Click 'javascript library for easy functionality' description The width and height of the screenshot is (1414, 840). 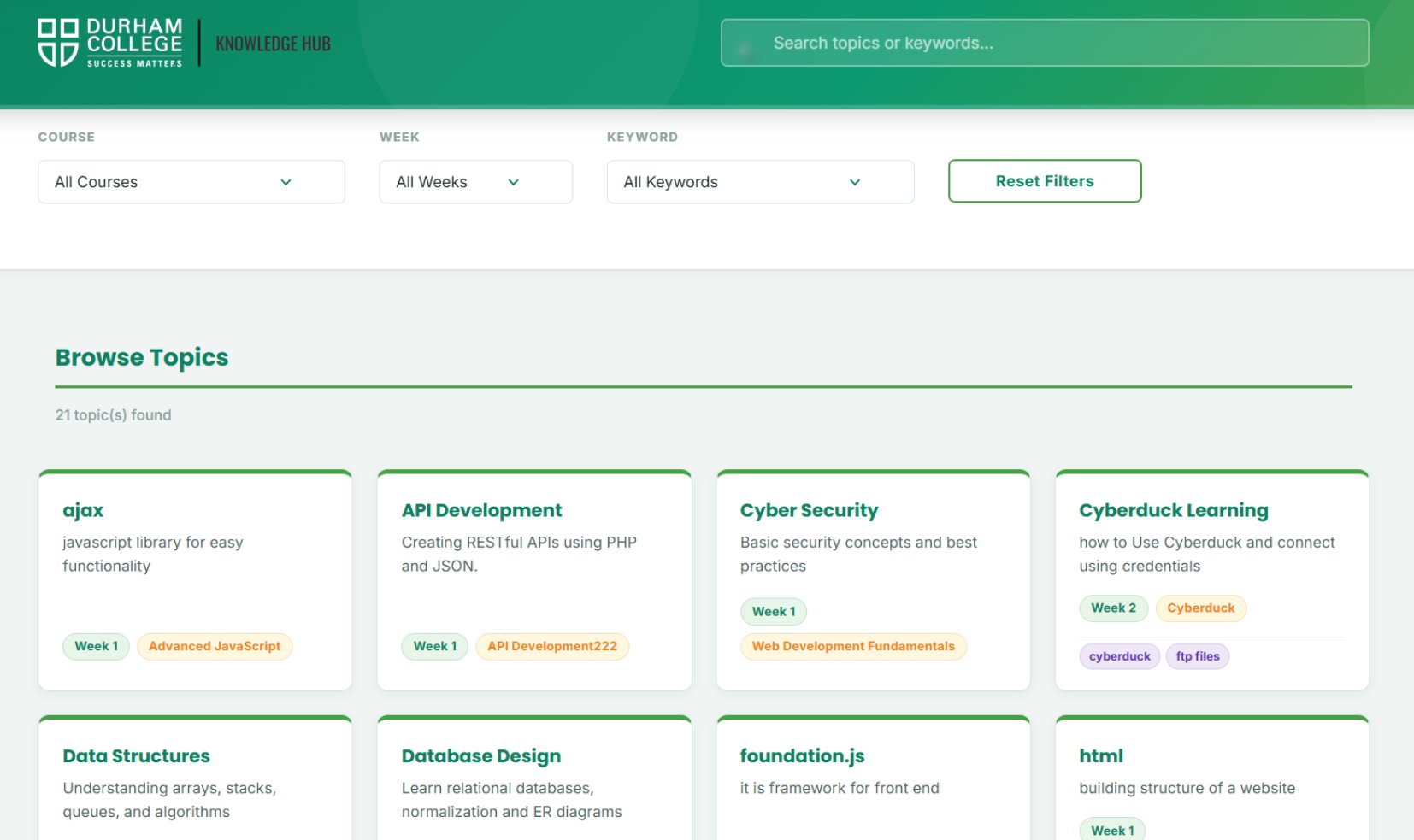(153, 554)
